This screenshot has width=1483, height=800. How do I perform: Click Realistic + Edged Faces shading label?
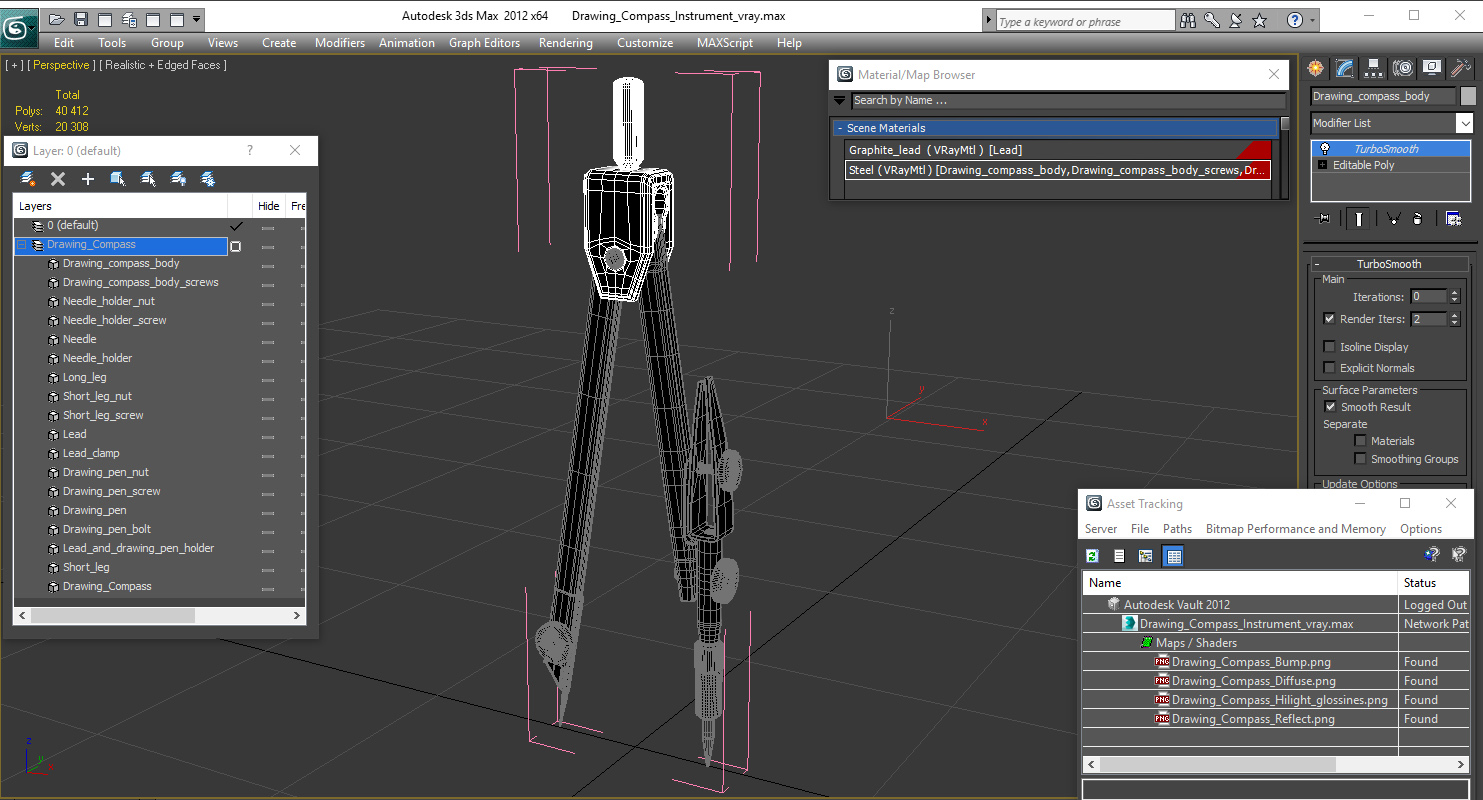coord(165,65)
